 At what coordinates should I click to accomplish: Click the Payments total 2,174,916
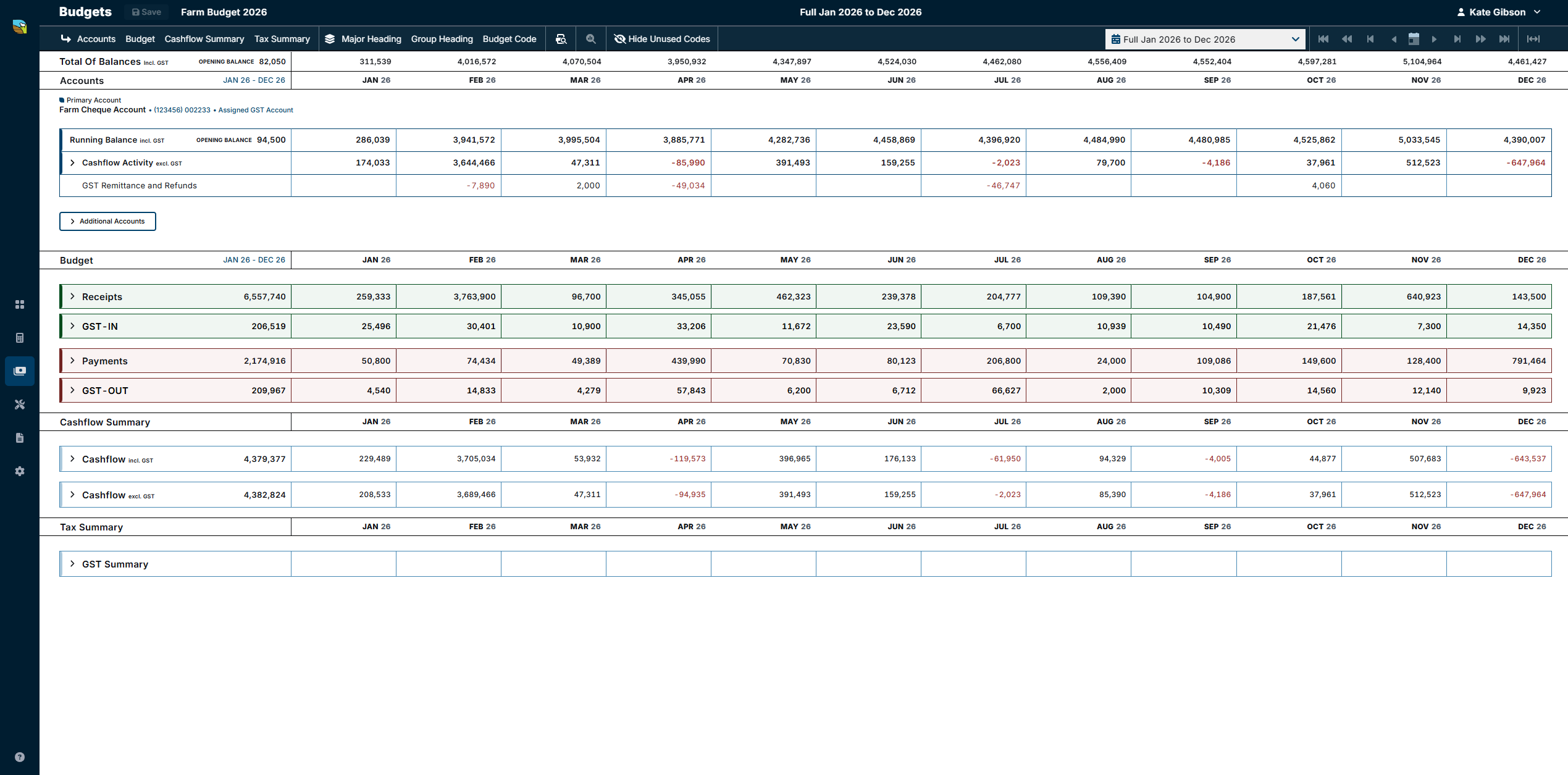264,361
